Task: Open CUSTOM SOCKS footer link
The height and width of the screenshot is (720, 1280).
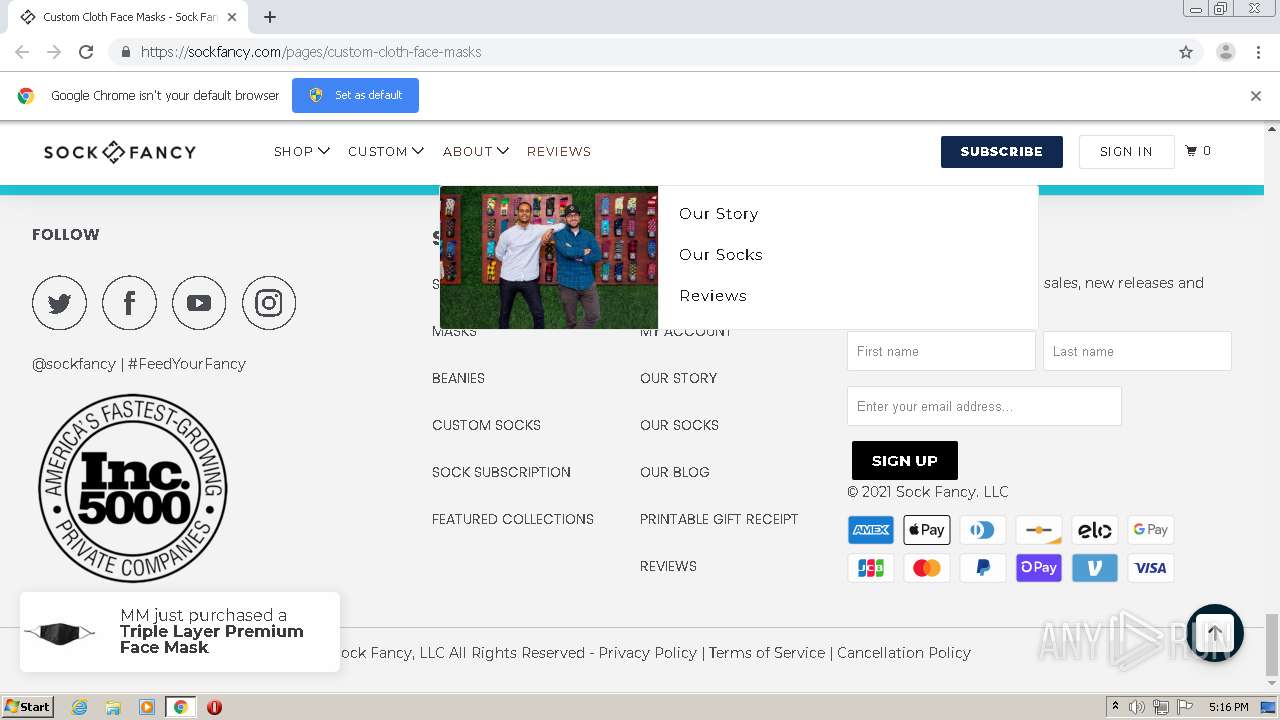Action: (x=486, y=425)
